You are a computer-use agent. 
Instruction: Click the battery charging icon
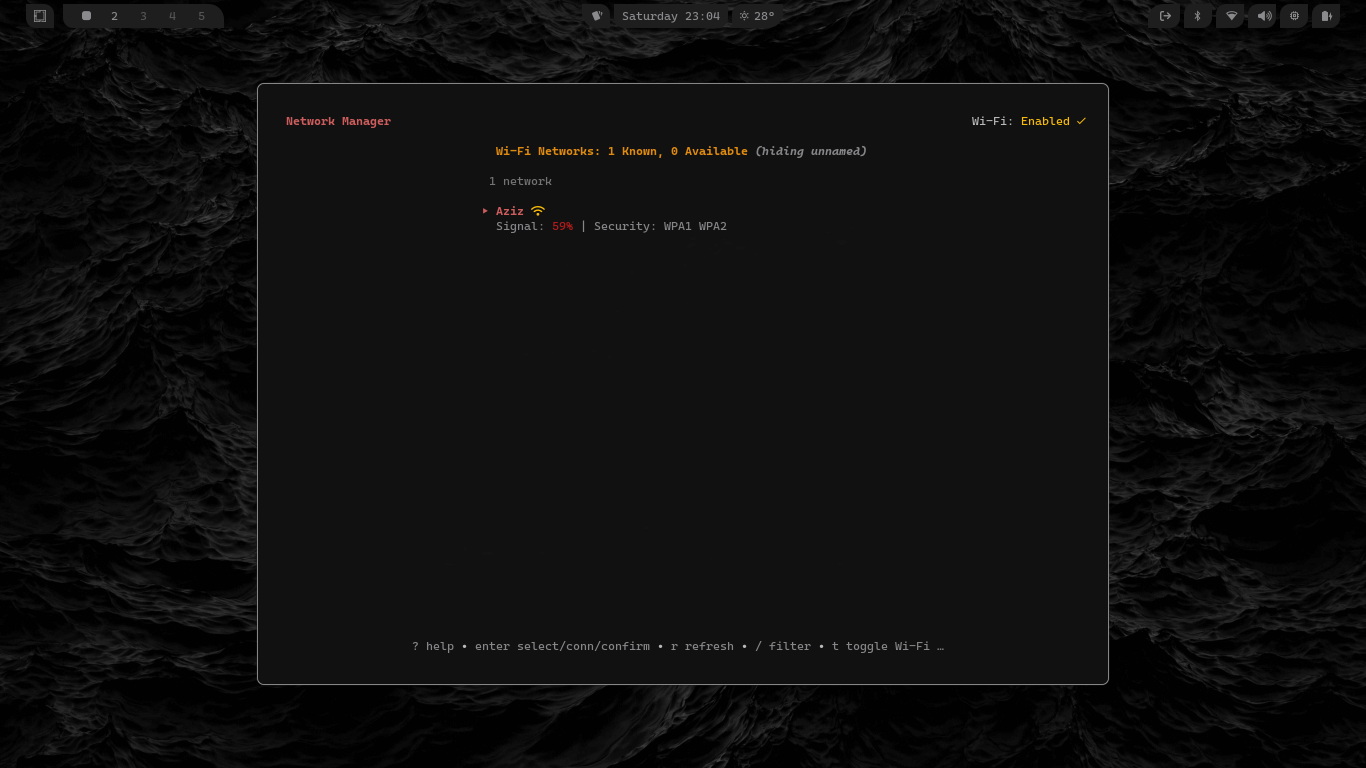click(1326, 16)
